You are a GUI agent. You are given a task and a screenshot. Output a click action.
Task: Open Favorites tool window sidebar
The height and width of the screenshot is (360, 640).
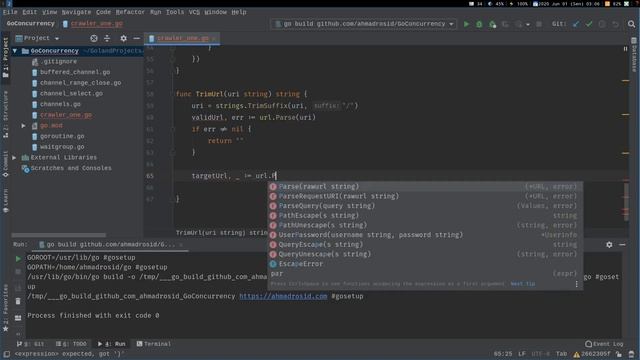[5, 308]
